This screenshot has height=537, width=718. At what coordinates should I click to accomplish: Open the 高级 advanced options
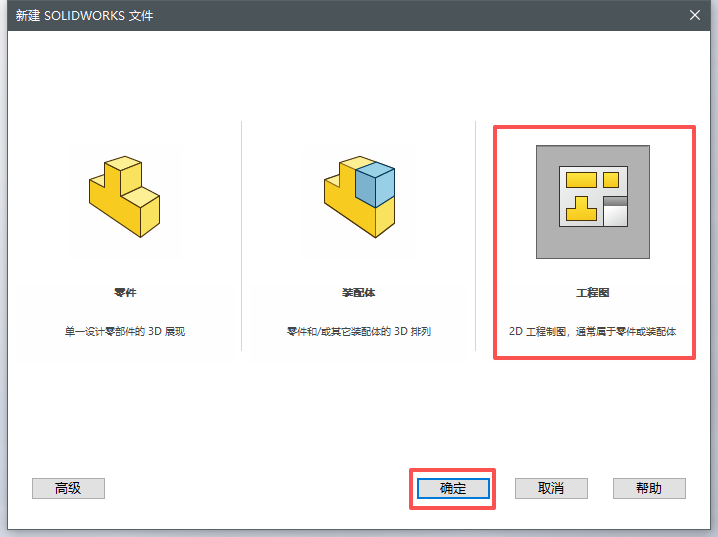68,488
